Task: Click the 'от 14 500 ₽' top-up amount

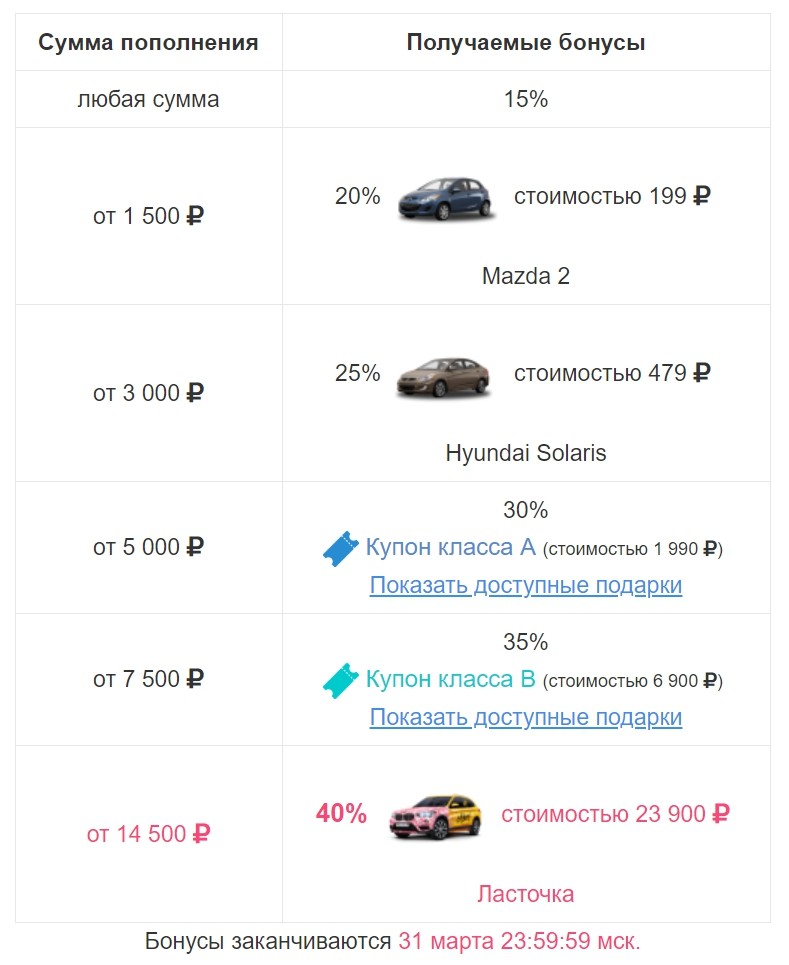Action: point(148,834)
